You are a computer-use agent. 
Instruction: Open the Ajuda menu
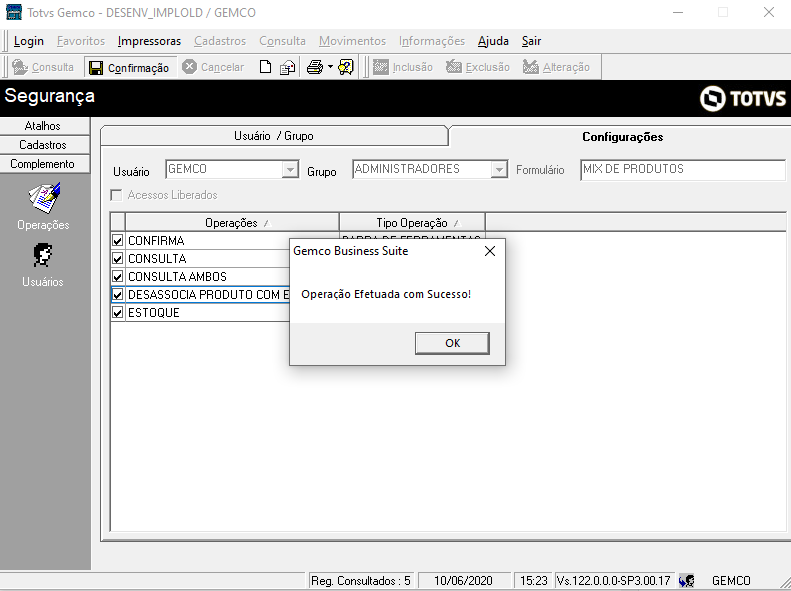click(493, 41)
